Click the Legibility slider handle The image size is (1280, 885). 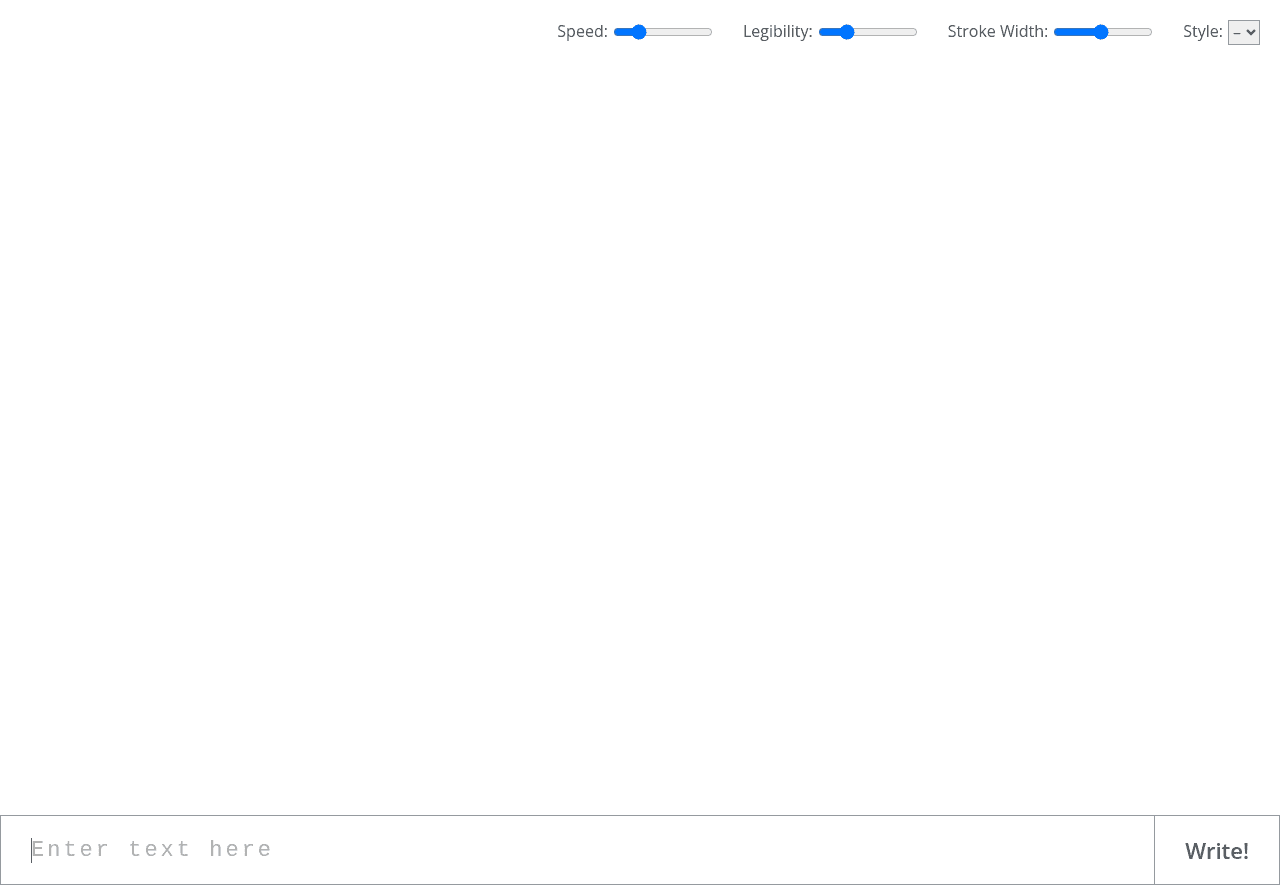(x=847, y=32)
